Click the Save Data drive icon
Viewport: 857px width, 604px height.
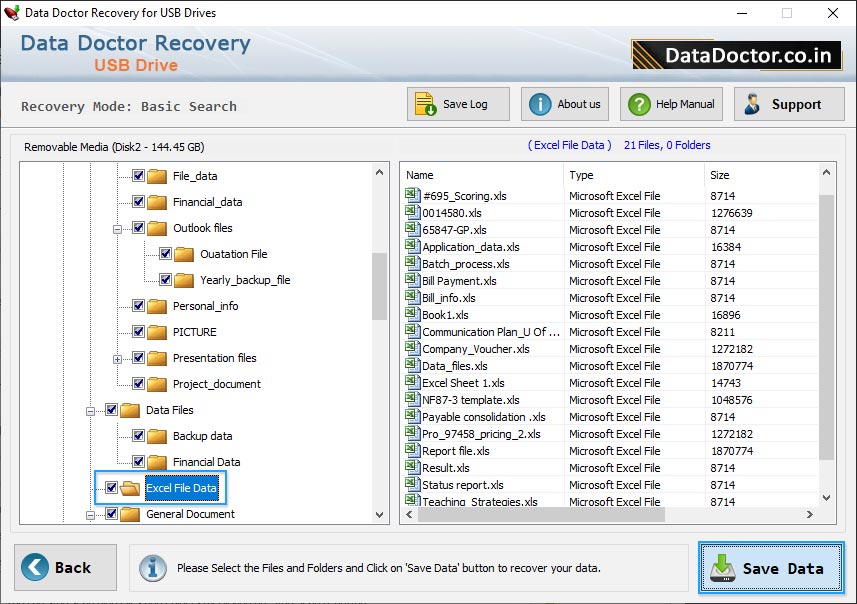coord(722,568)
